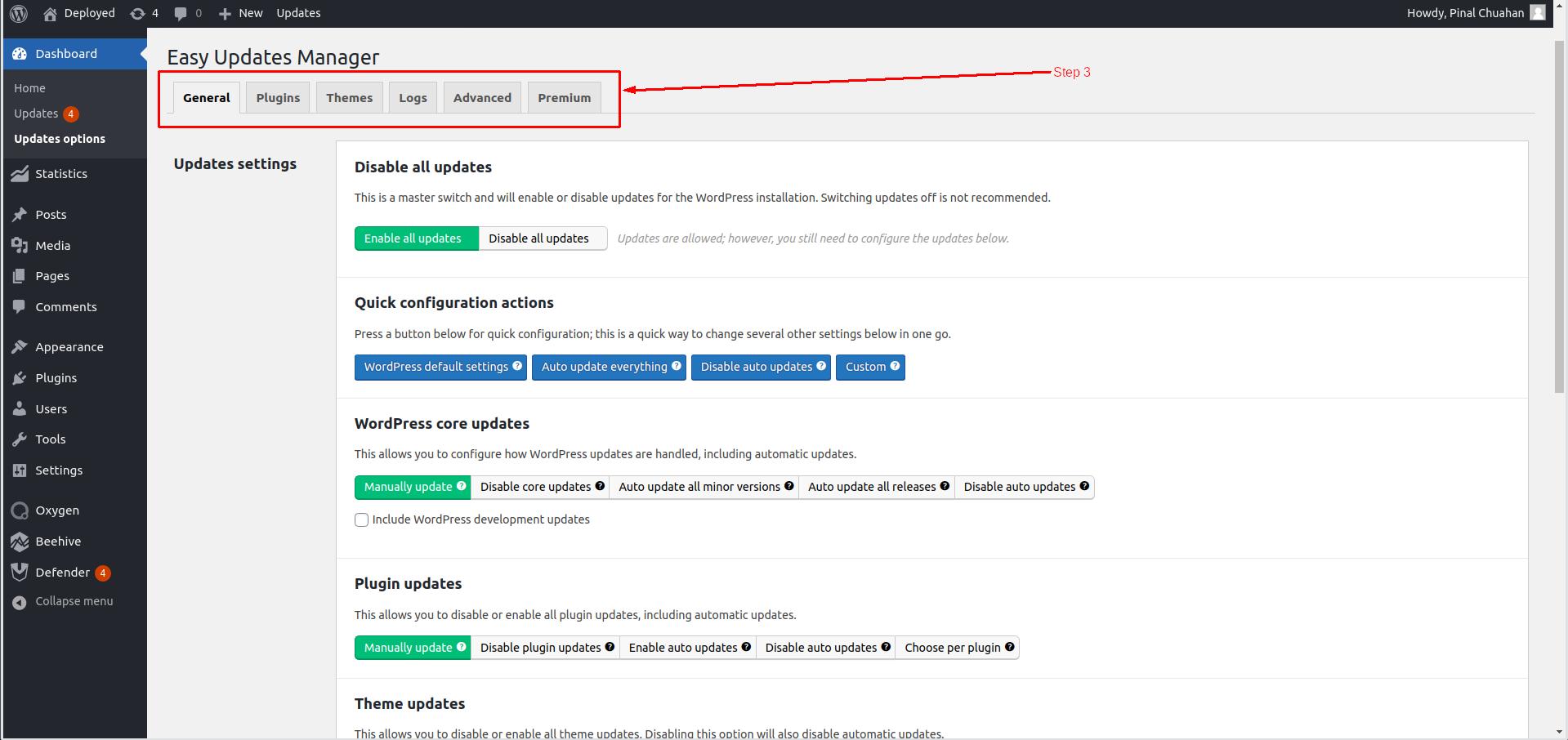Viewport: 1568px width, 740px height.
Task: Open Updates options in sidebar
Action: point(60,139)
